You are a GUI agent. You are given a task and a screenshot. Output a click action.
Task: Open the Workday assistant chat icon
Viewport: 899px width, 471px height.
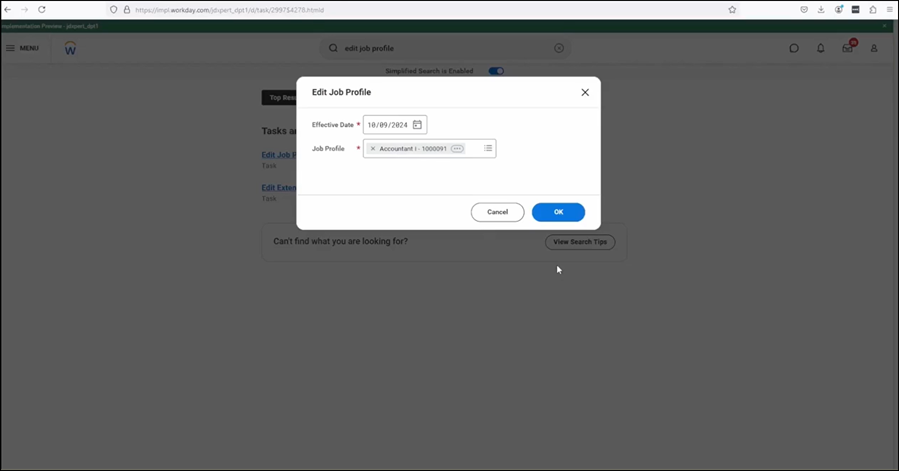794,48
